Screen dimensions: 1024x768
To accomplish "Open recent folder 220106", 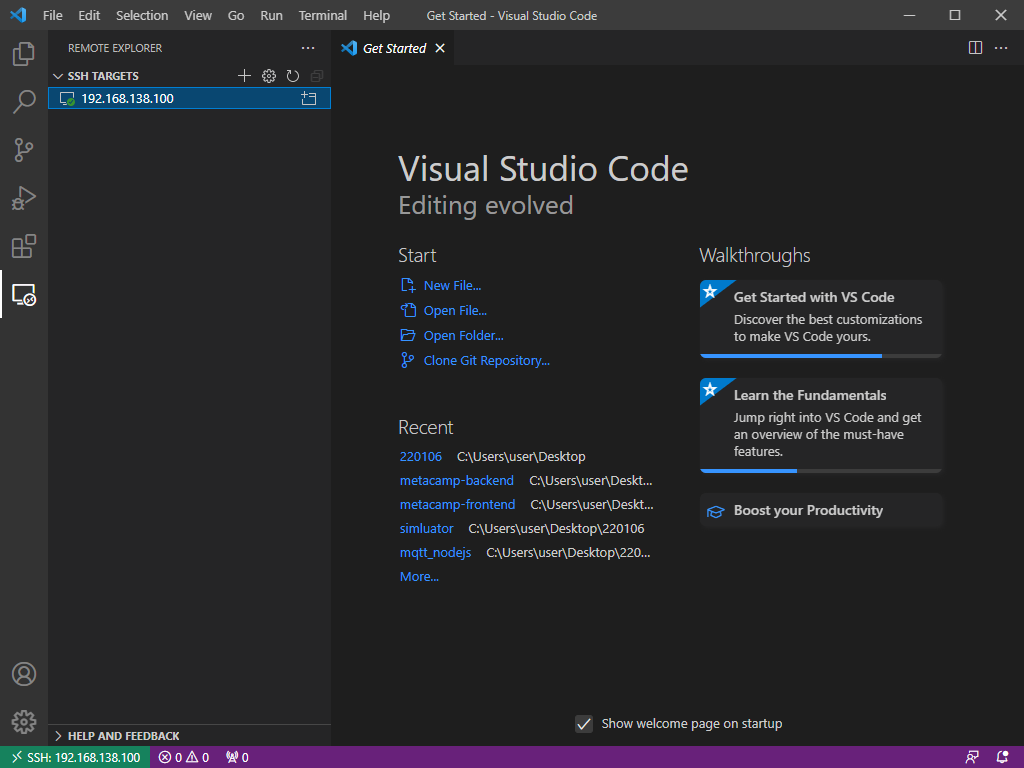I will (x=421, y=456).
